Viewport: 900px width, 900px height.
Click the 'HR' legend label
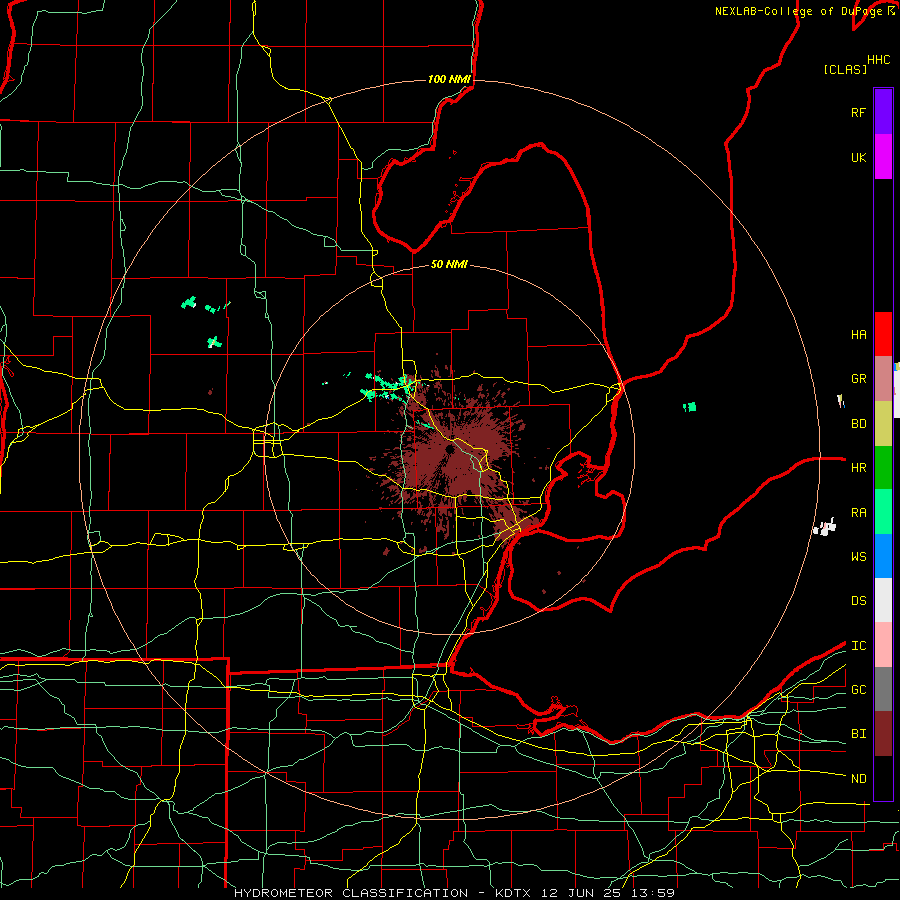858,468
